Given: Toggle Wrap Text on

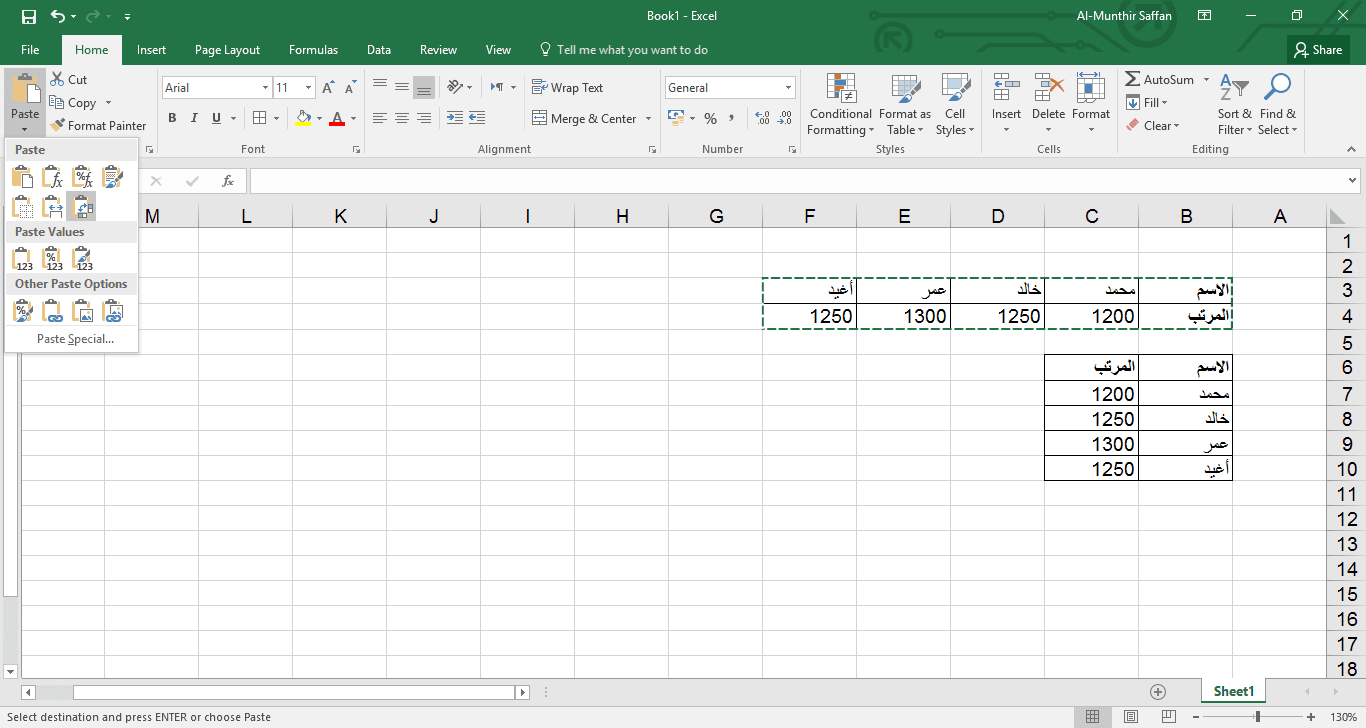Looking at the screenshot, I should 567,88.
